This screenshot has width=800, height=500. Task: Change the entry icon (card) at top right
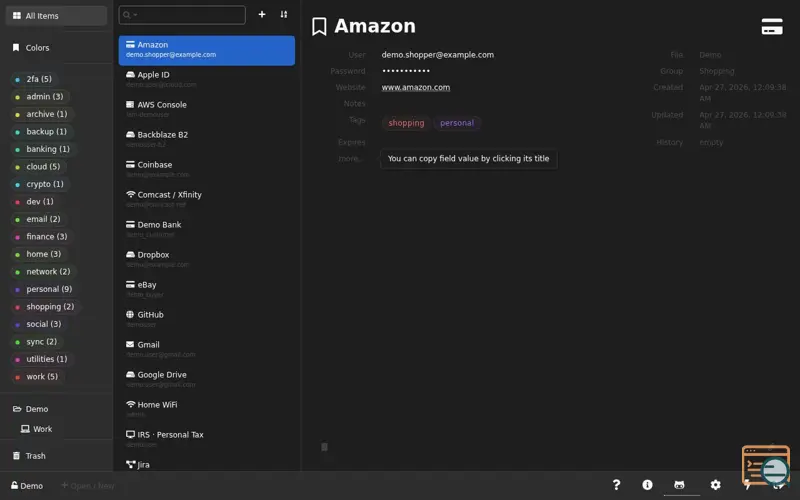pos(772,27)
